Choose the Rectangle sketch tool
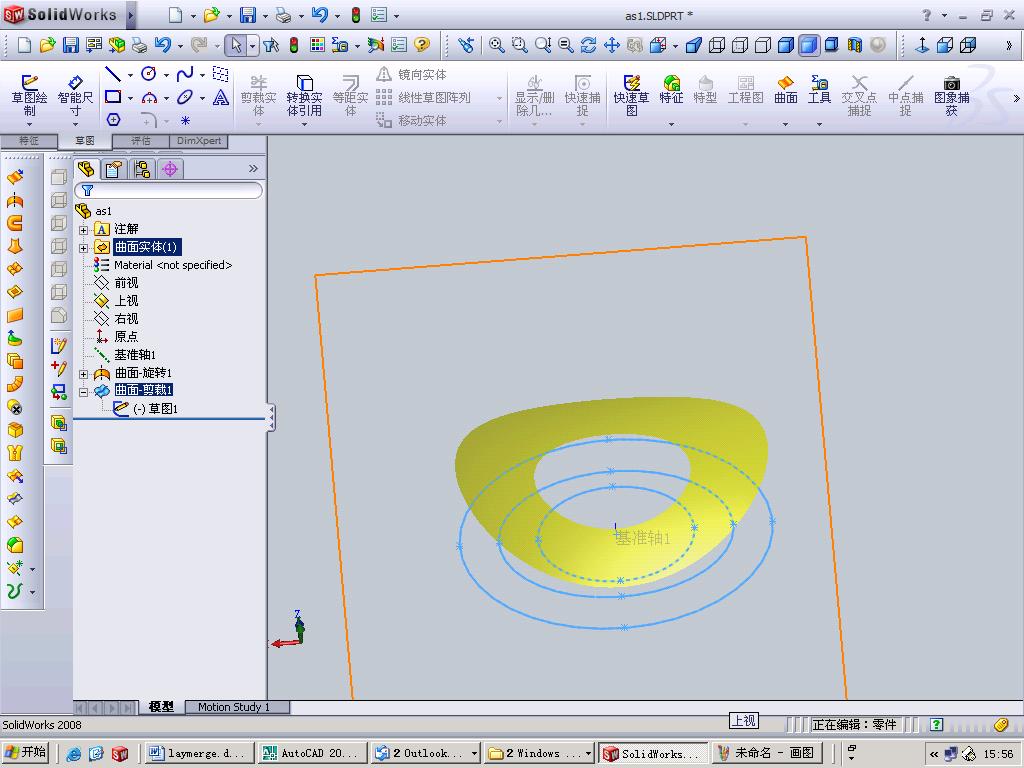Screen dimensions: 1024x768 tap(113, 97)
